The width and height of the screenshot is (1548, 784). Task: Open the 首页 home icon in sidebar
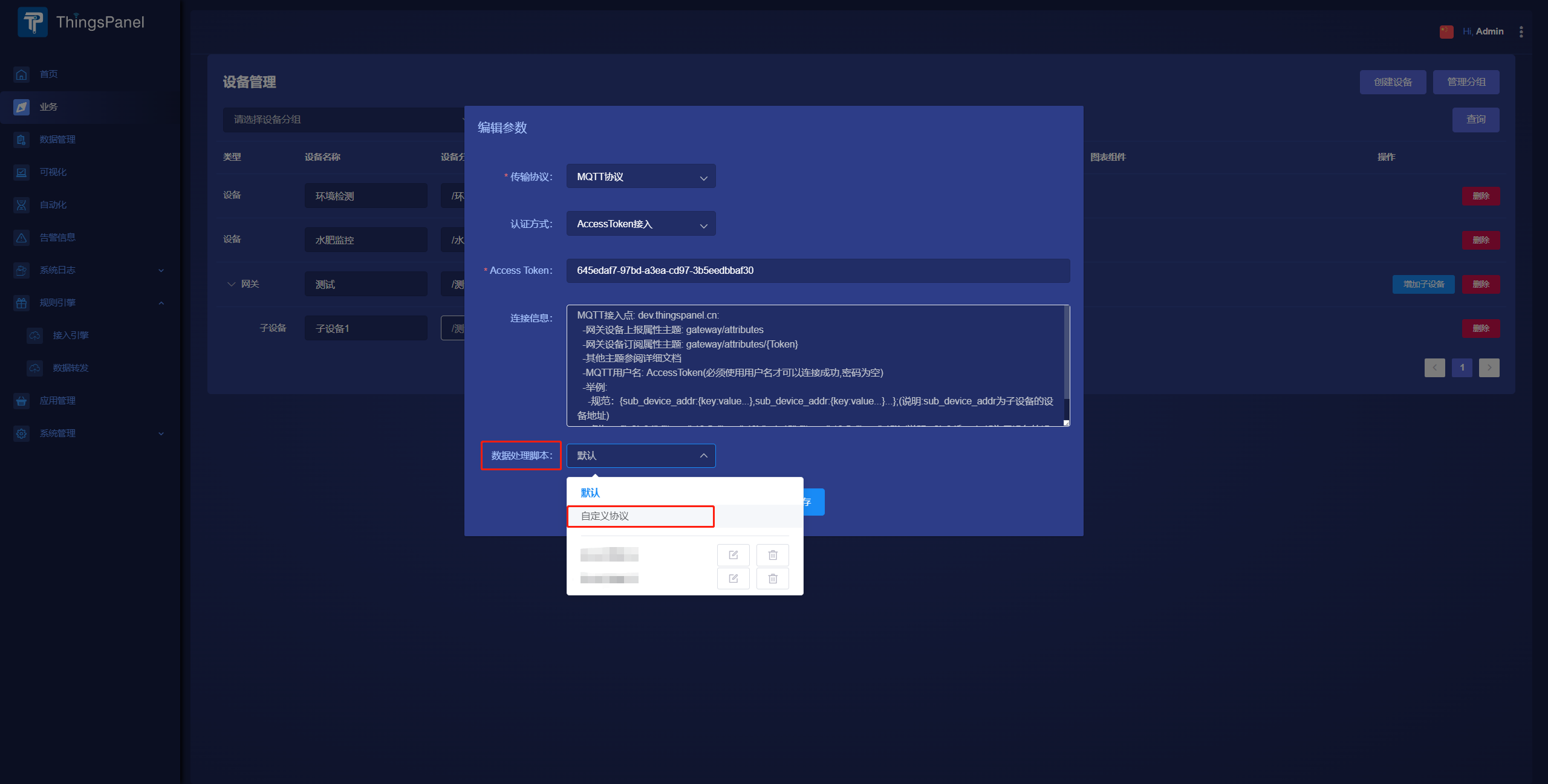coord(22,74)
